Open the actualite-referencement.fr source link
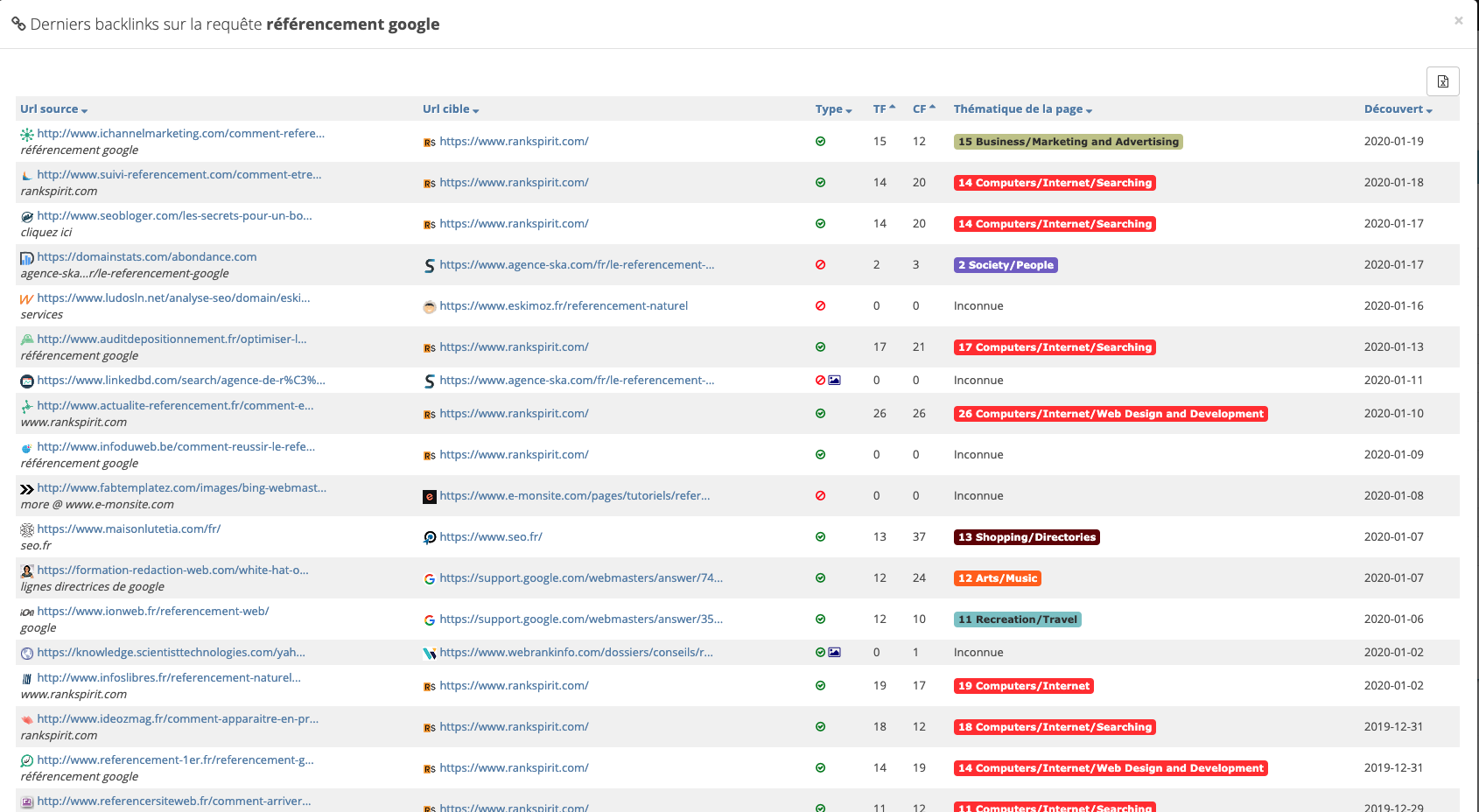Viewport: 1479px width, 812px height. click(175, 406)
